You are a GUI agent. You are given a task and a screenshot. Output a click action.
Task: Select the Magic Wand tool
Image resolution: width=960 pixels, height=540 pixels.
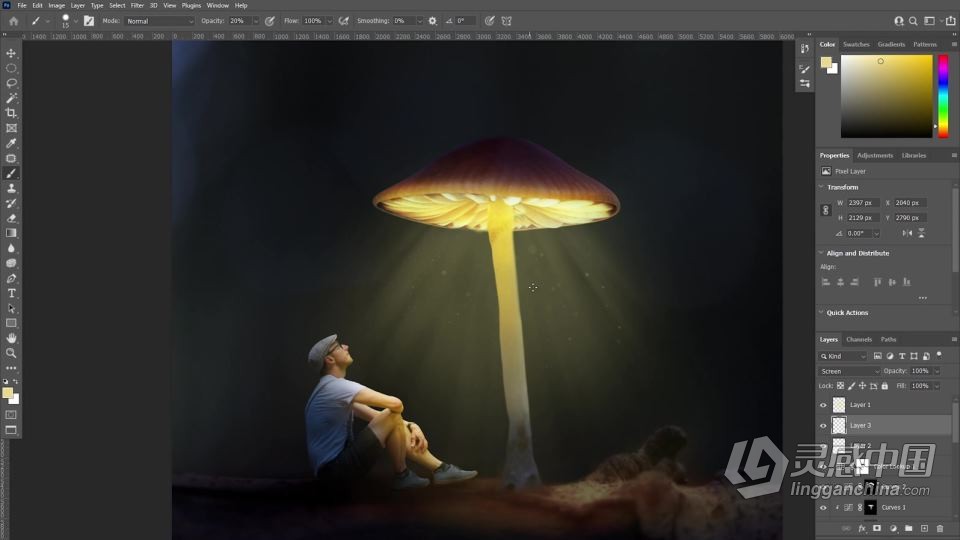coord(11,98)
